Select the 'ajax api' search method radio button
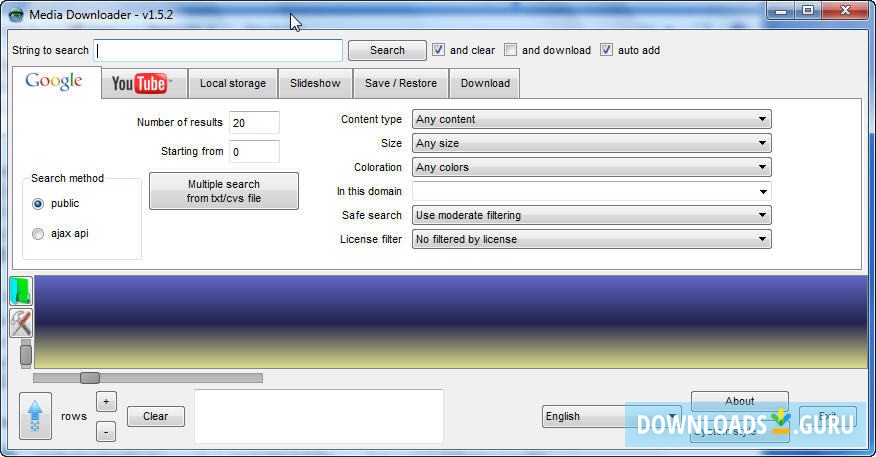876x457 pixels. click(38, 234)
